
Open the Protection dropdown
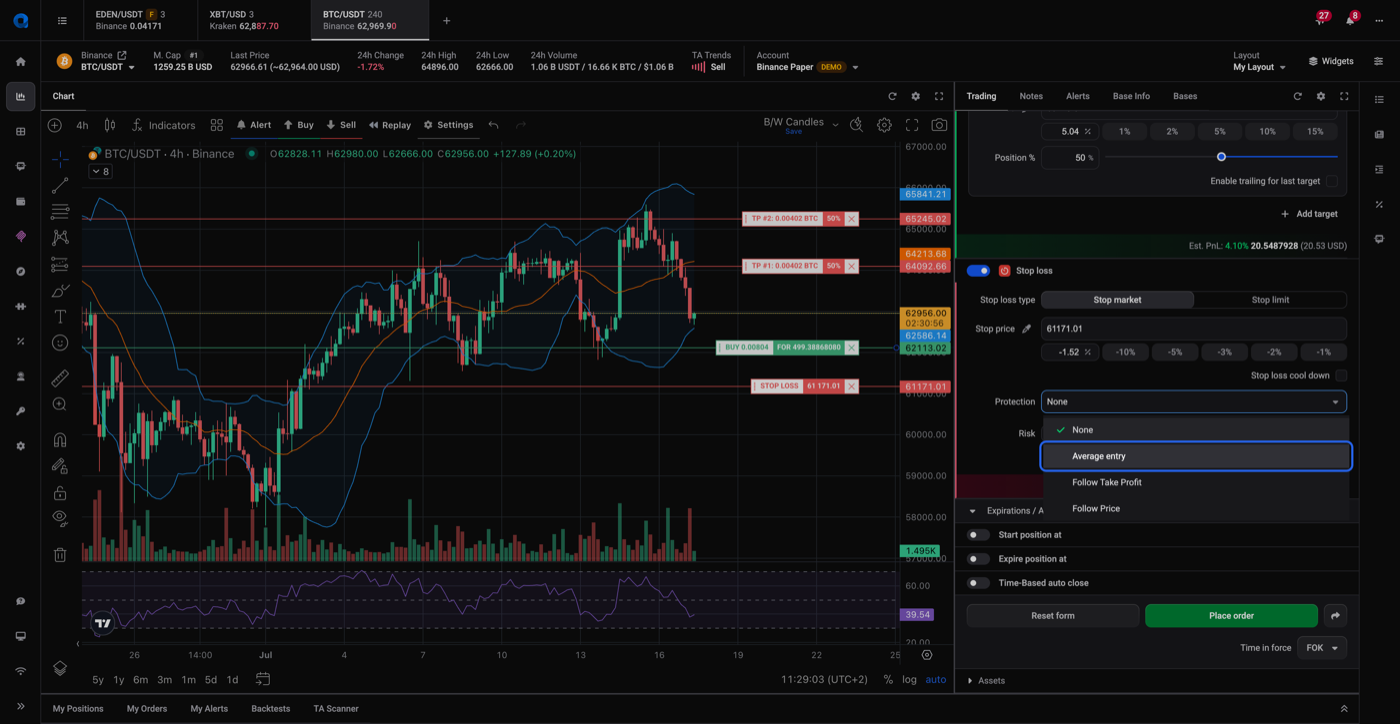pyautogui.click(x=1194, y=402)
